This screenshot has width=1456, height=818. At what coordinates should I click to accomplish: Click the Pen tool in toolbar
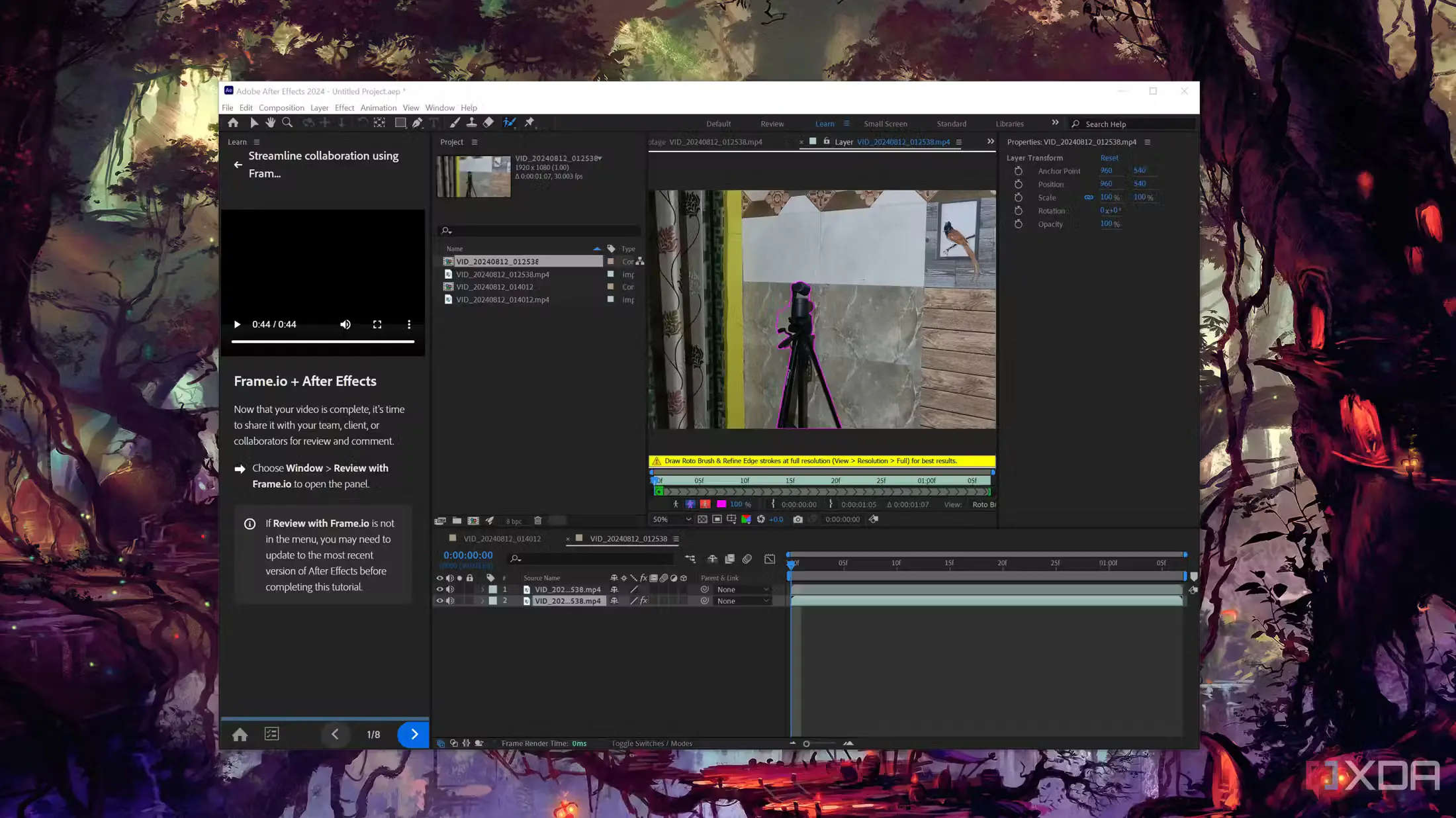pos(418,122)
